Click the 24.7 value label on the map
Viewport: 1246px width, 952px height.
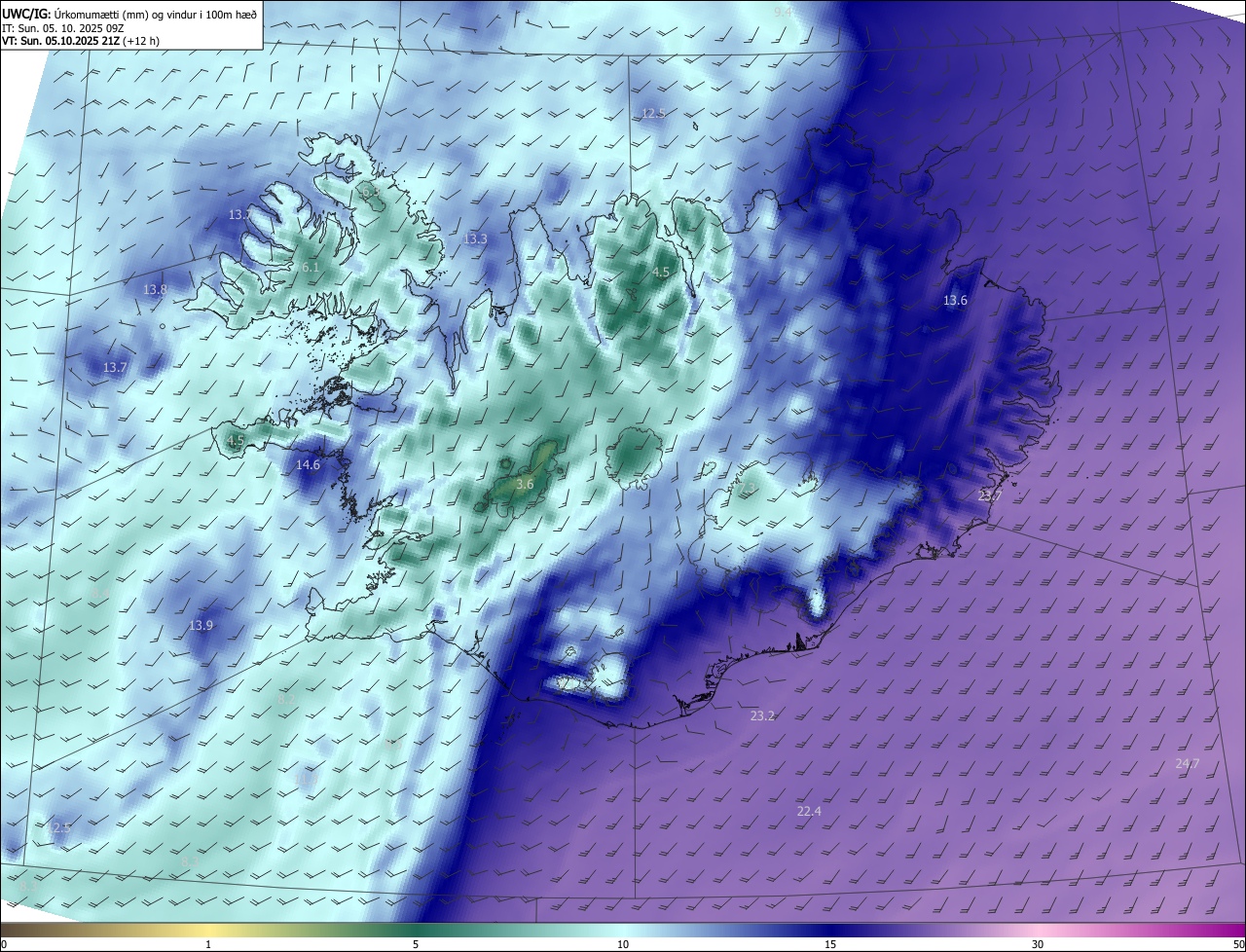(x=1187, y=764)
